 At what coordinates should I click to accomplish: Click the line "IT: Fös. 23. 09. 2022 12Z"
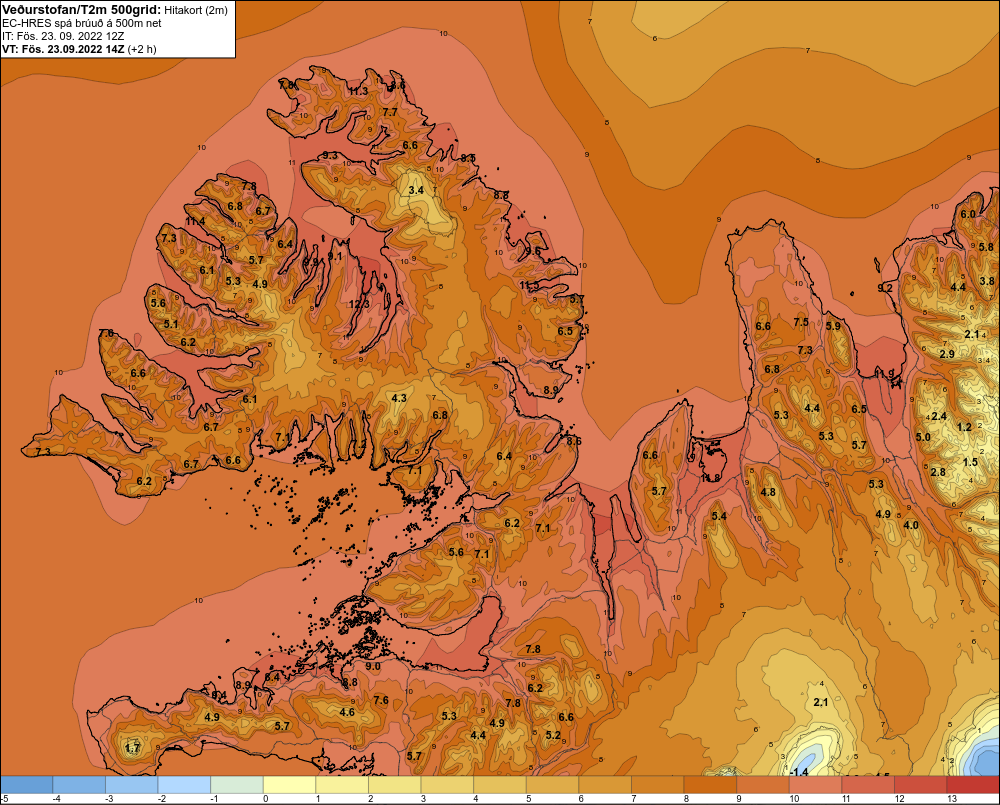coord(63,36)
